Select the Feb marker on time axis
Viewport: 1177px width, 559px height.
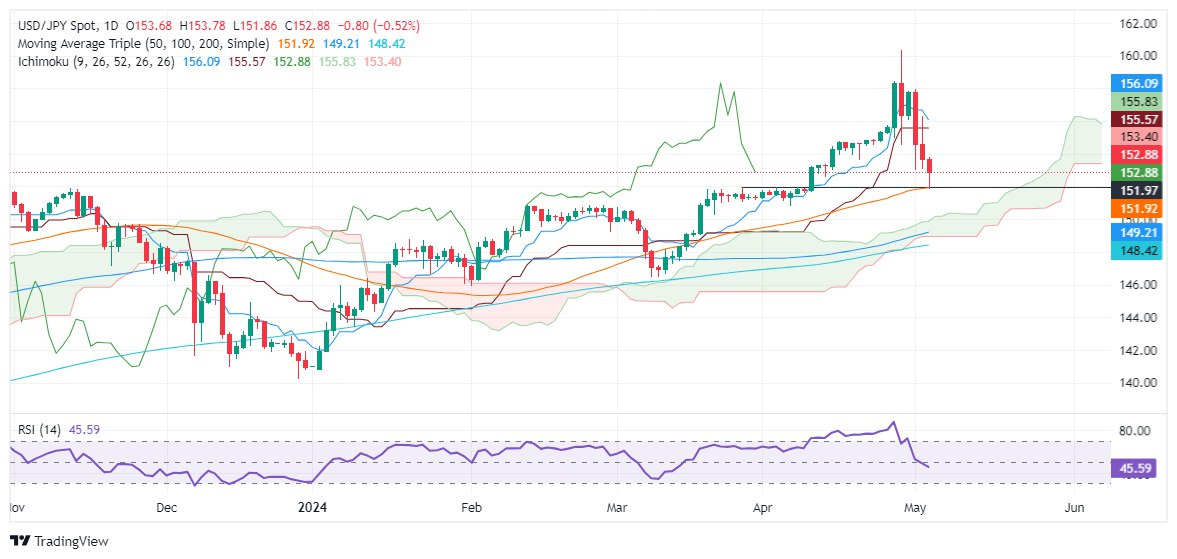470,508
